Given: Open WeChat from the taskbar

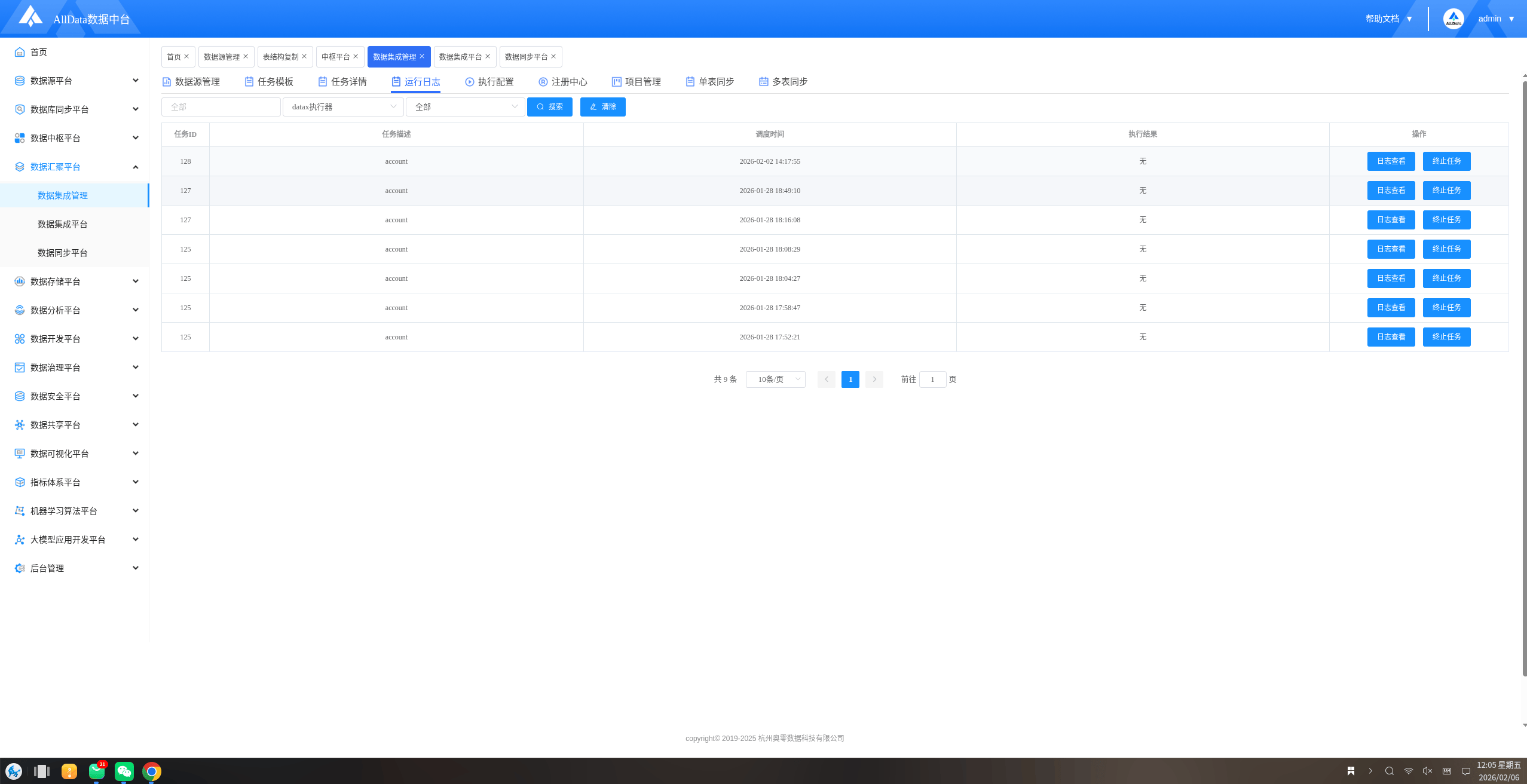Looking at the screenshot, I should 124,771.
